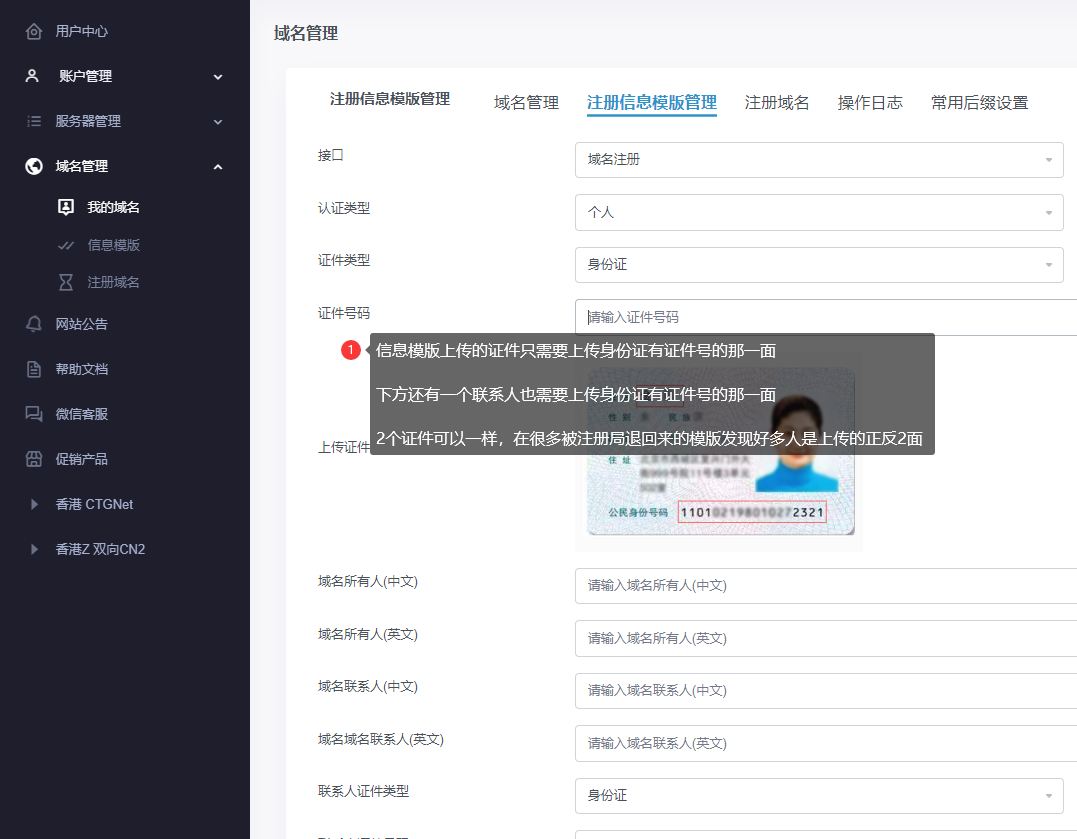Click the document icon for 帮助文档
Image resolution: width=1077 pixels, height=839 pixels.
[34, 369]
